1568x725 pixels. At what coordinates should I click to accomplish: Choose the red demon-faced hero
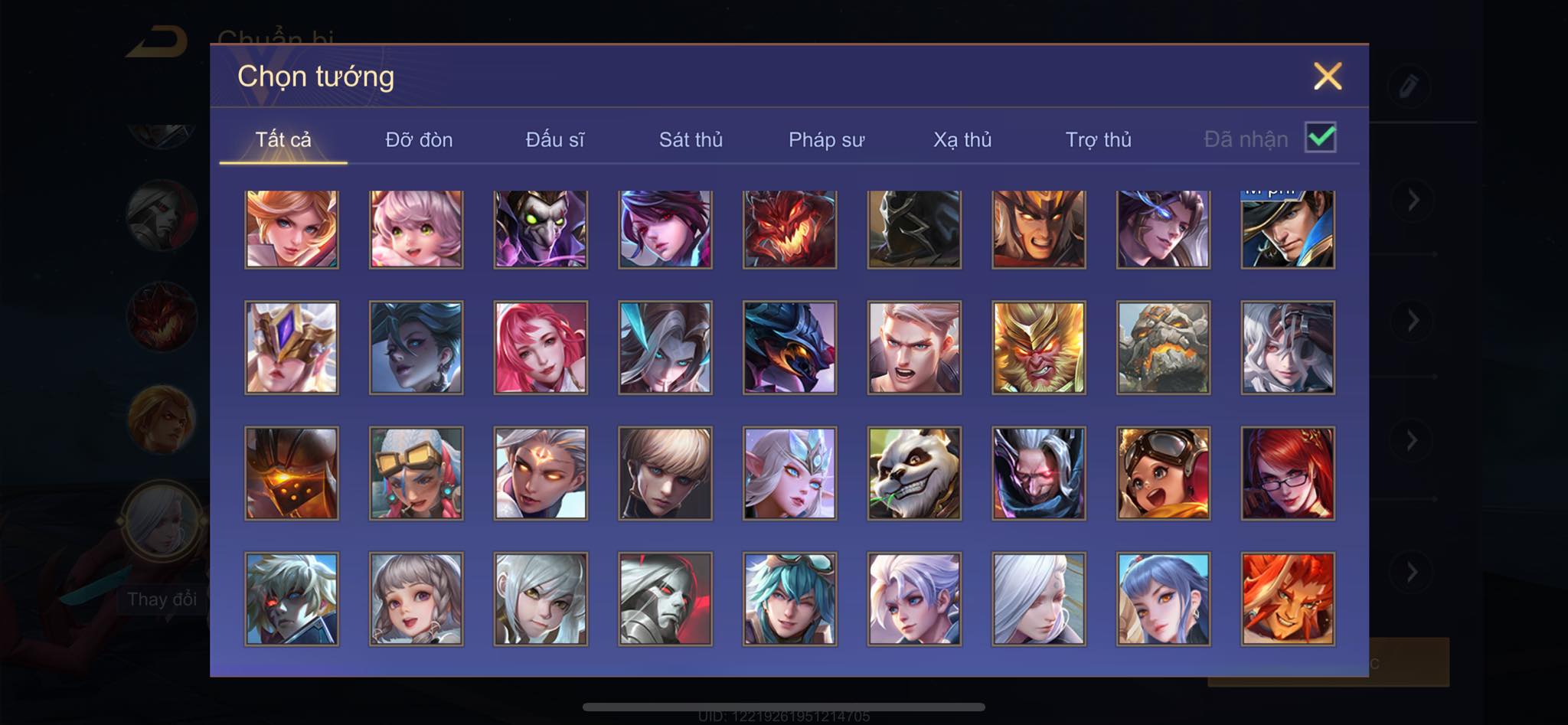789,229
